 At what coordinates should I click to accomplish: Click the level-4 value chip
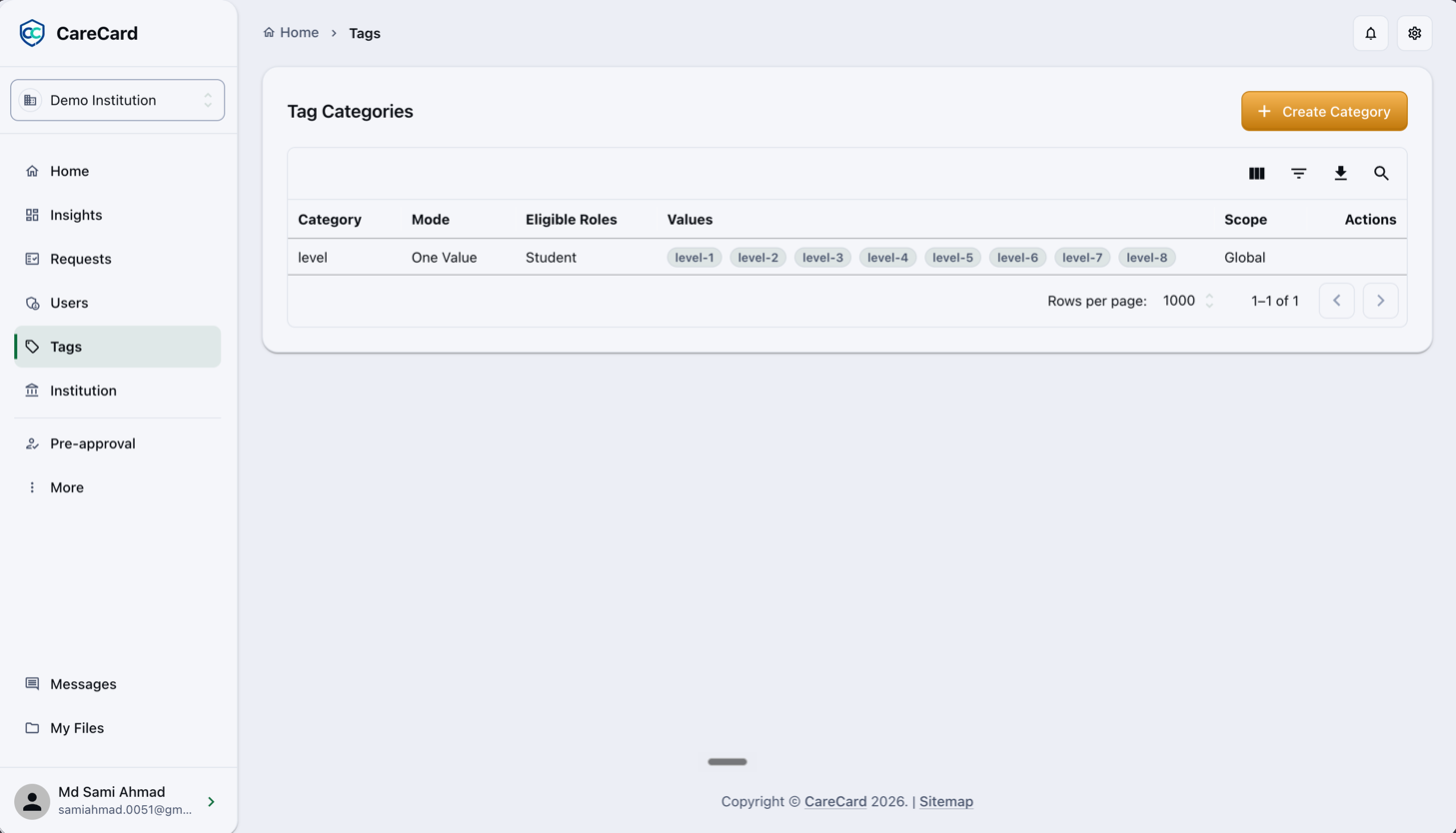point(887,258)
